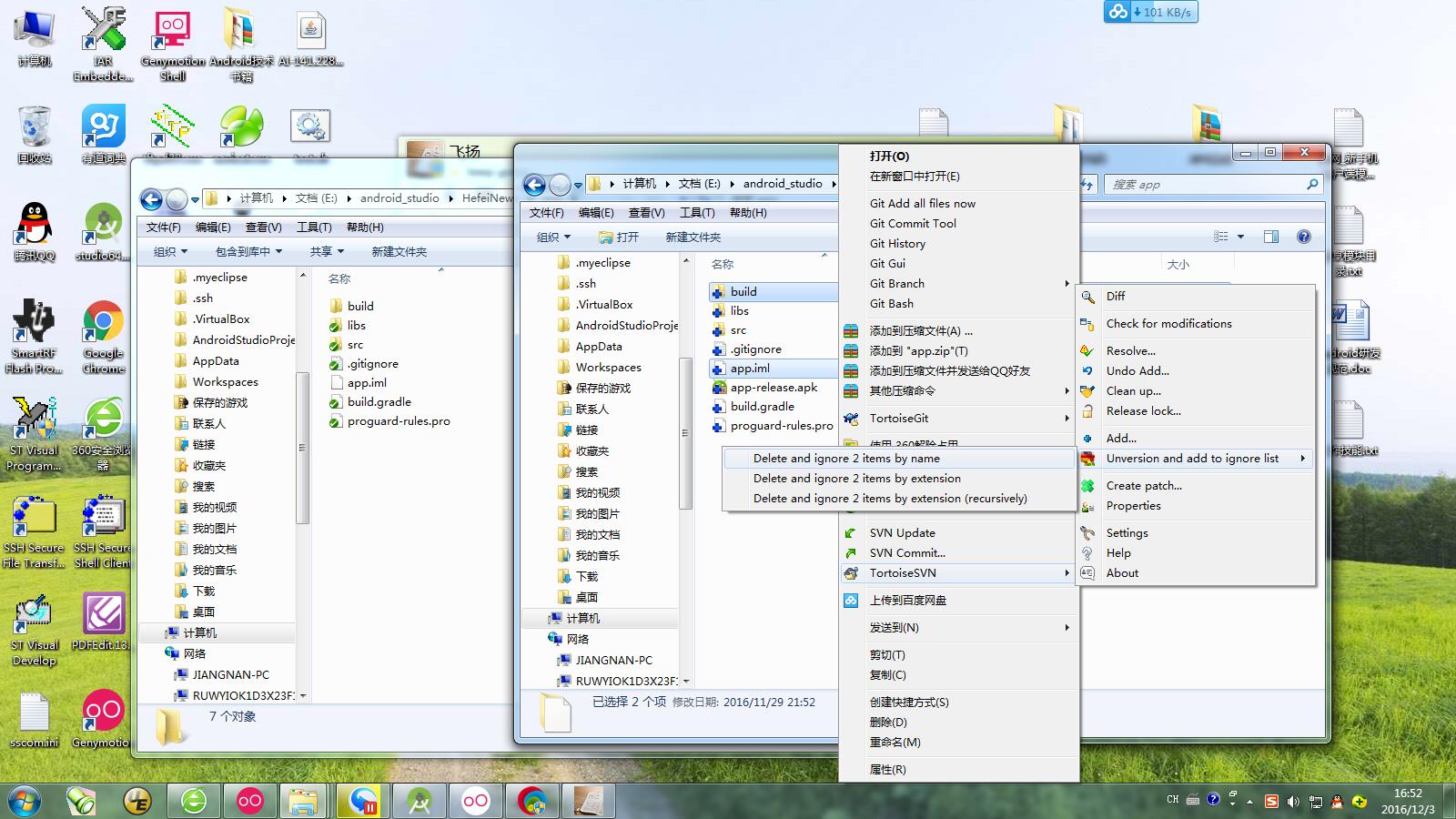Click the SVN Help question icon

coord(1087,553)
